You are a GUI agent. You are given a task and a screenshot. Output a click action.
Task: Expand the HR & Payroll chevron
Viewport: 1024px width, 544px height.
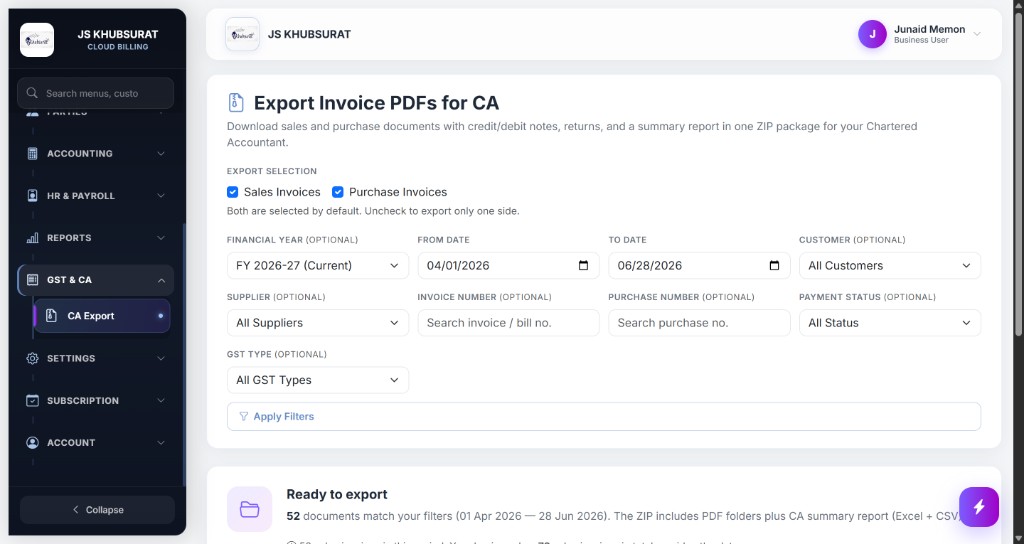pyautogui.click(x=161, y=196)
